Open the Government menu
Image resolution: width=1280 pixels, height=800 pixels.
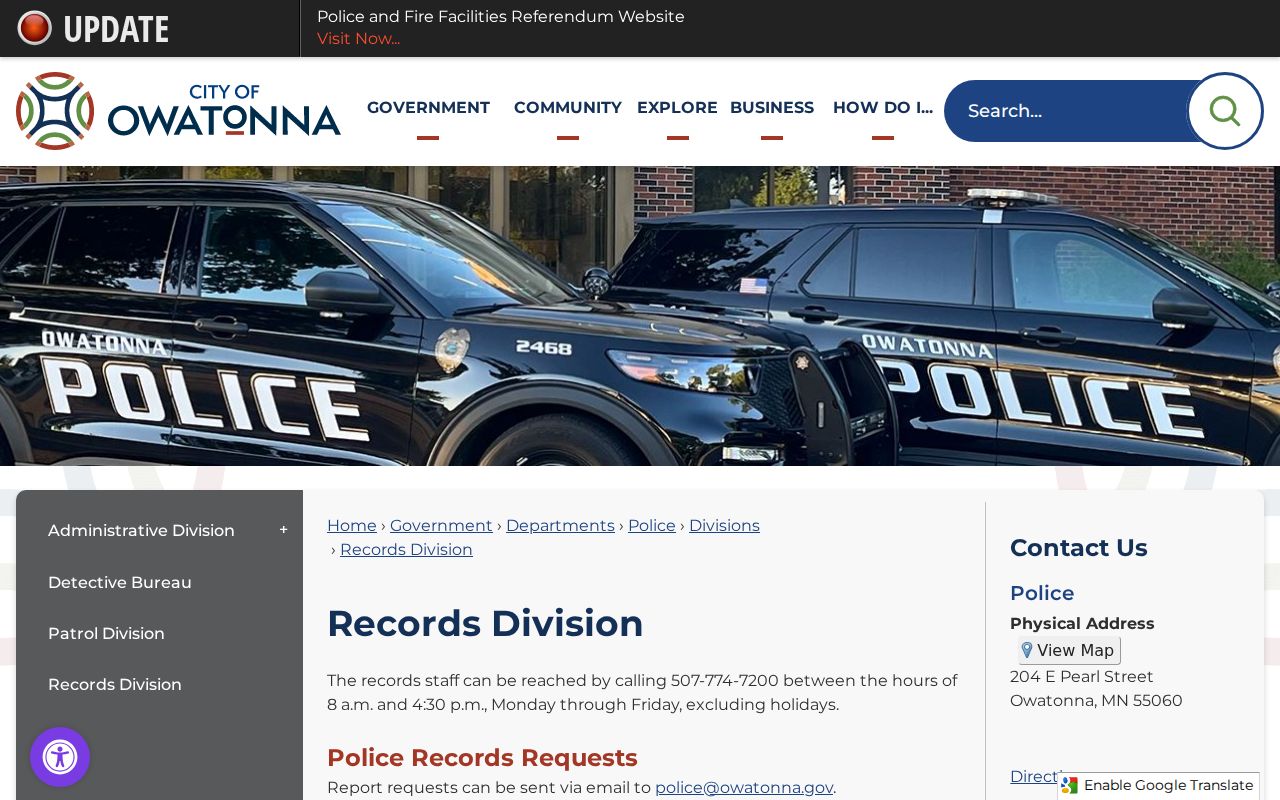click(428, 108)
